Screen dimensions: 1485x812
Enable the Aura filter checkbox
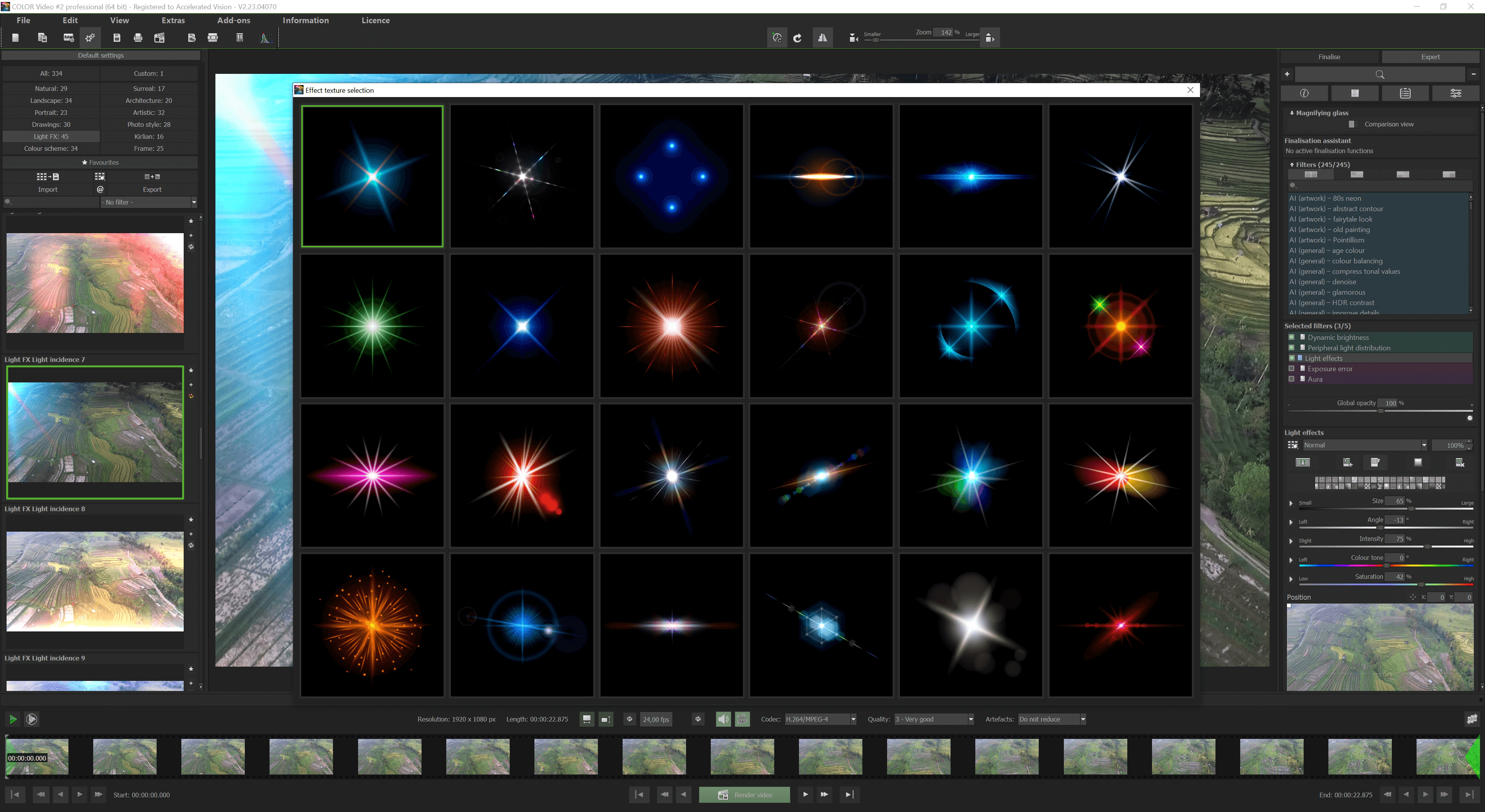[x=1291, y=379]
